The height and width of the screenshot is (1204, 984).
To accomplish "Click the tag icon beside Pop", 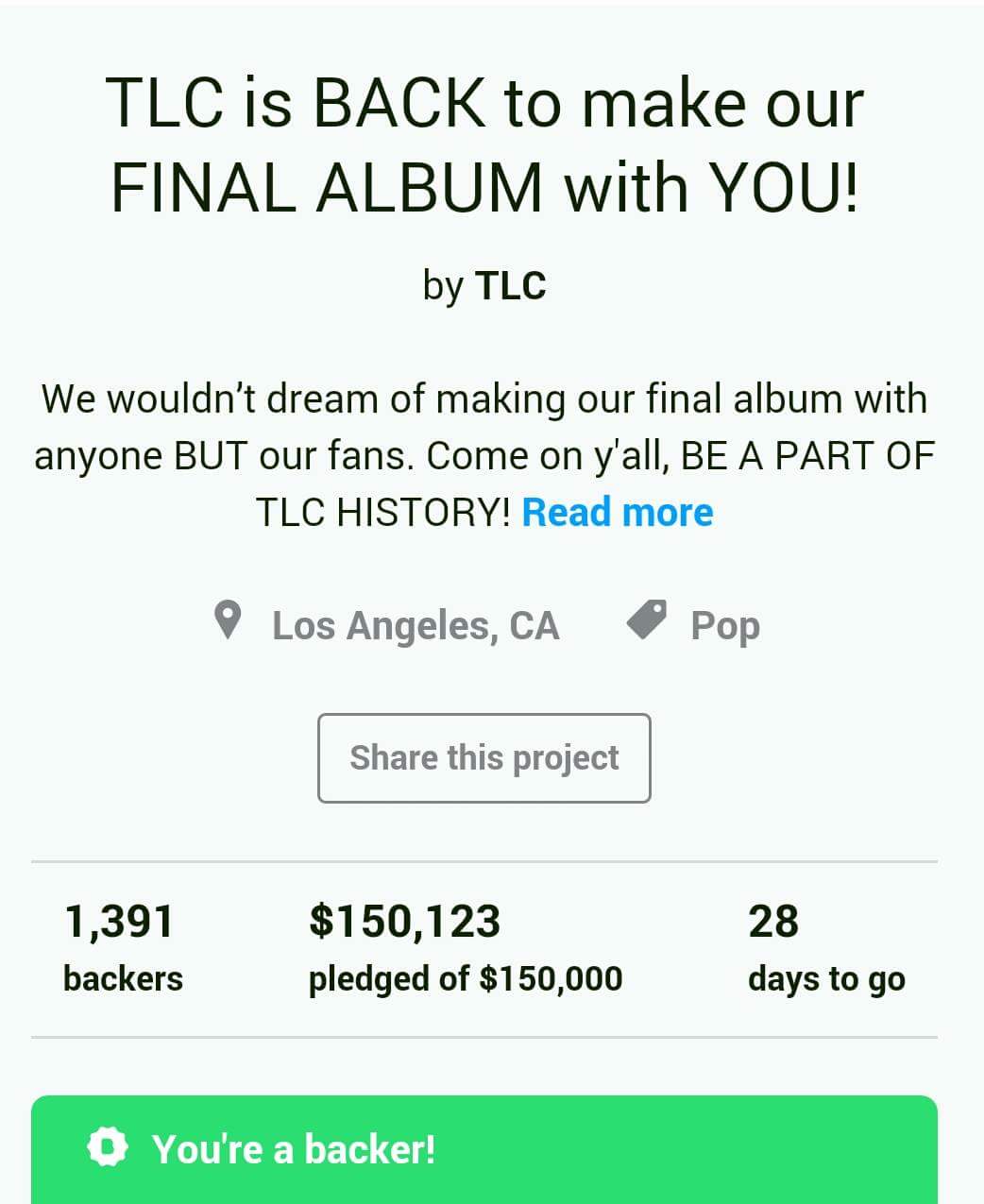I will (647, 620).
